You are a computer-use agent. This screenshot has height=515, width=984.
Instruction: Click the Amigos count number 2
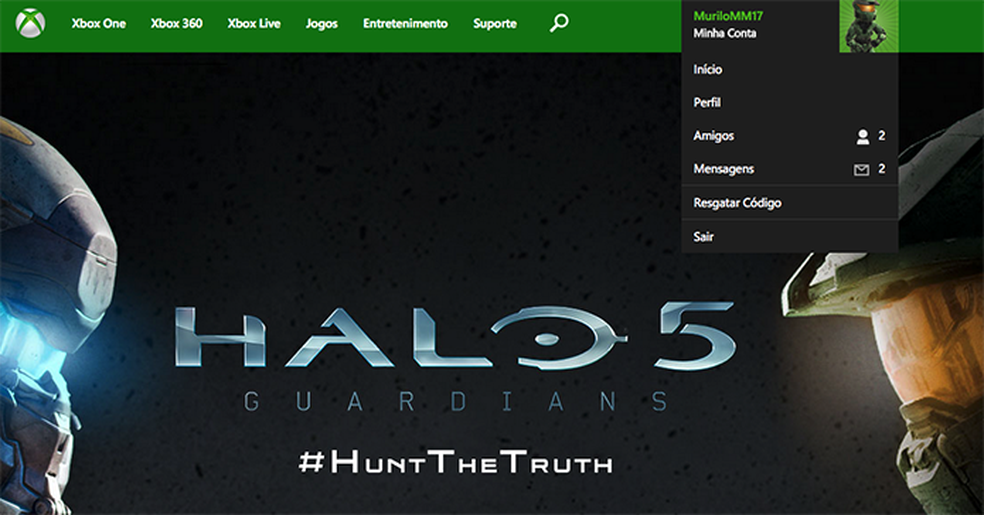tap(882, 135)
